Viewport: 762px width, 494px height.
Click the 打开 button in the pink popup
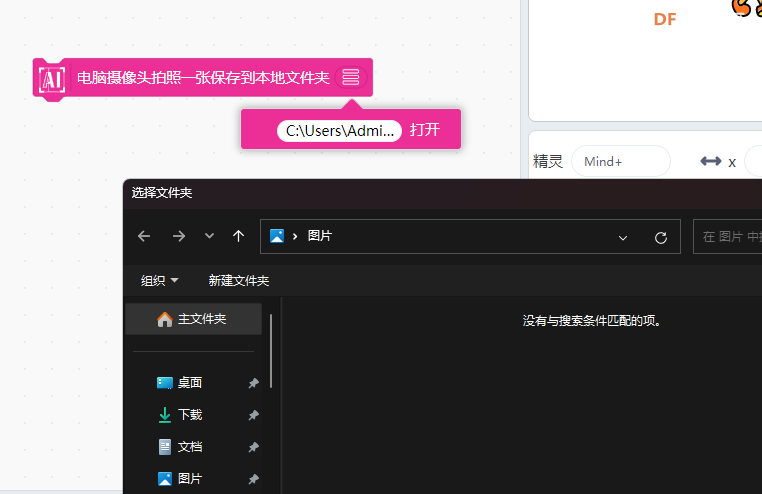click(x=425, y=130)
